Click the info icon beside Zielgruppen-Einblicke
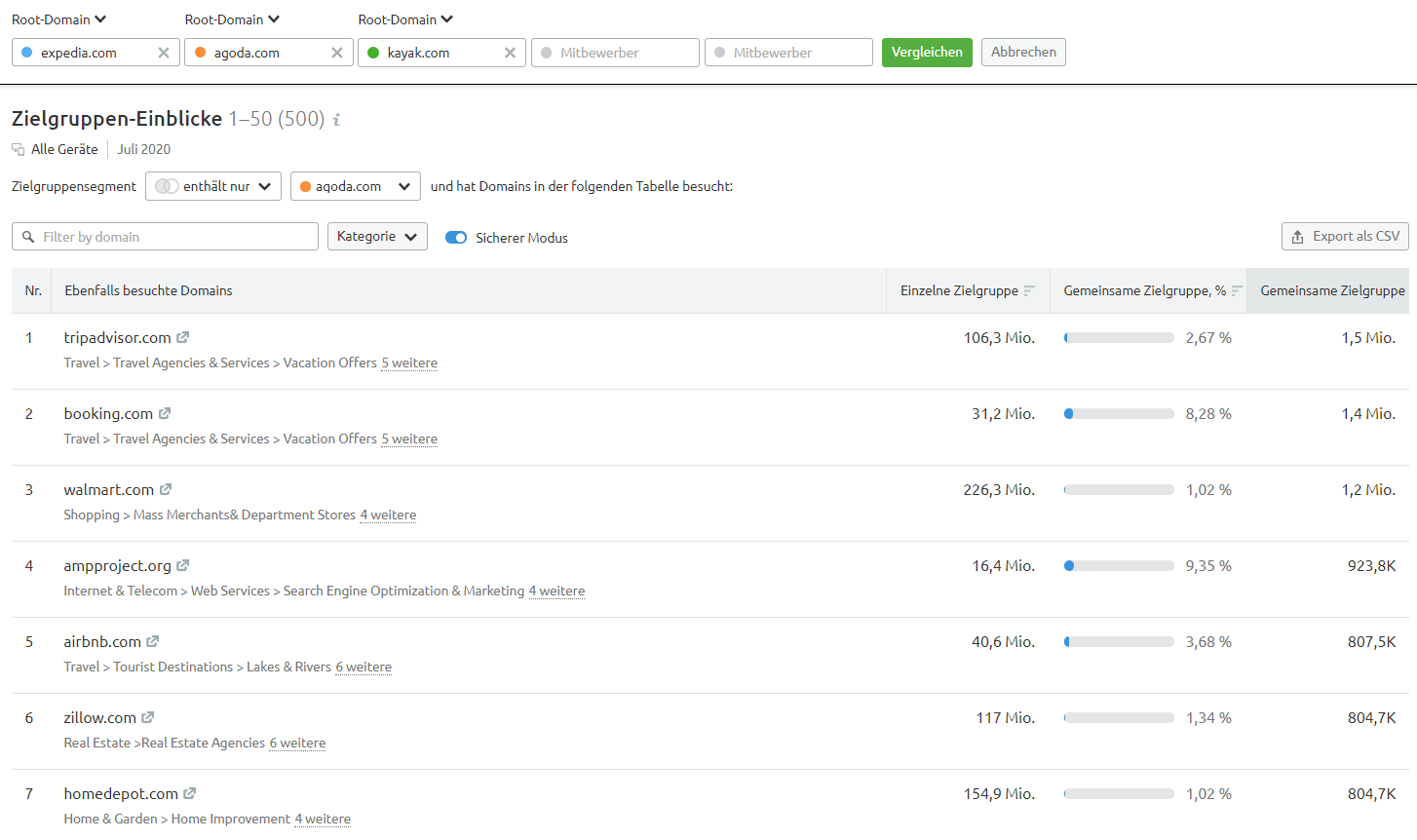1417x840 pixels. coord(336,120)
